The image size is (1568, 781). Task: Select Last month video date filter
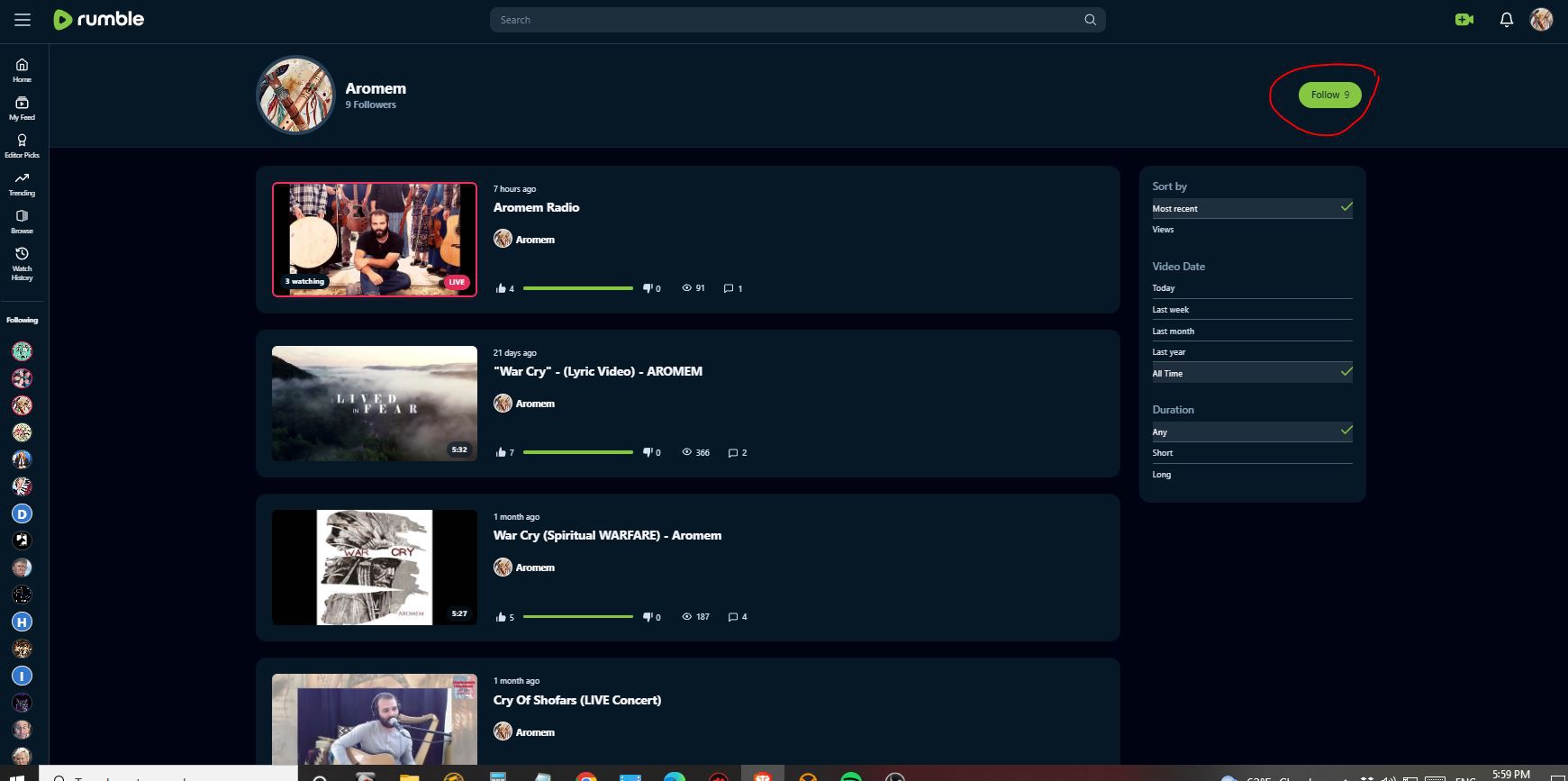1174,331
